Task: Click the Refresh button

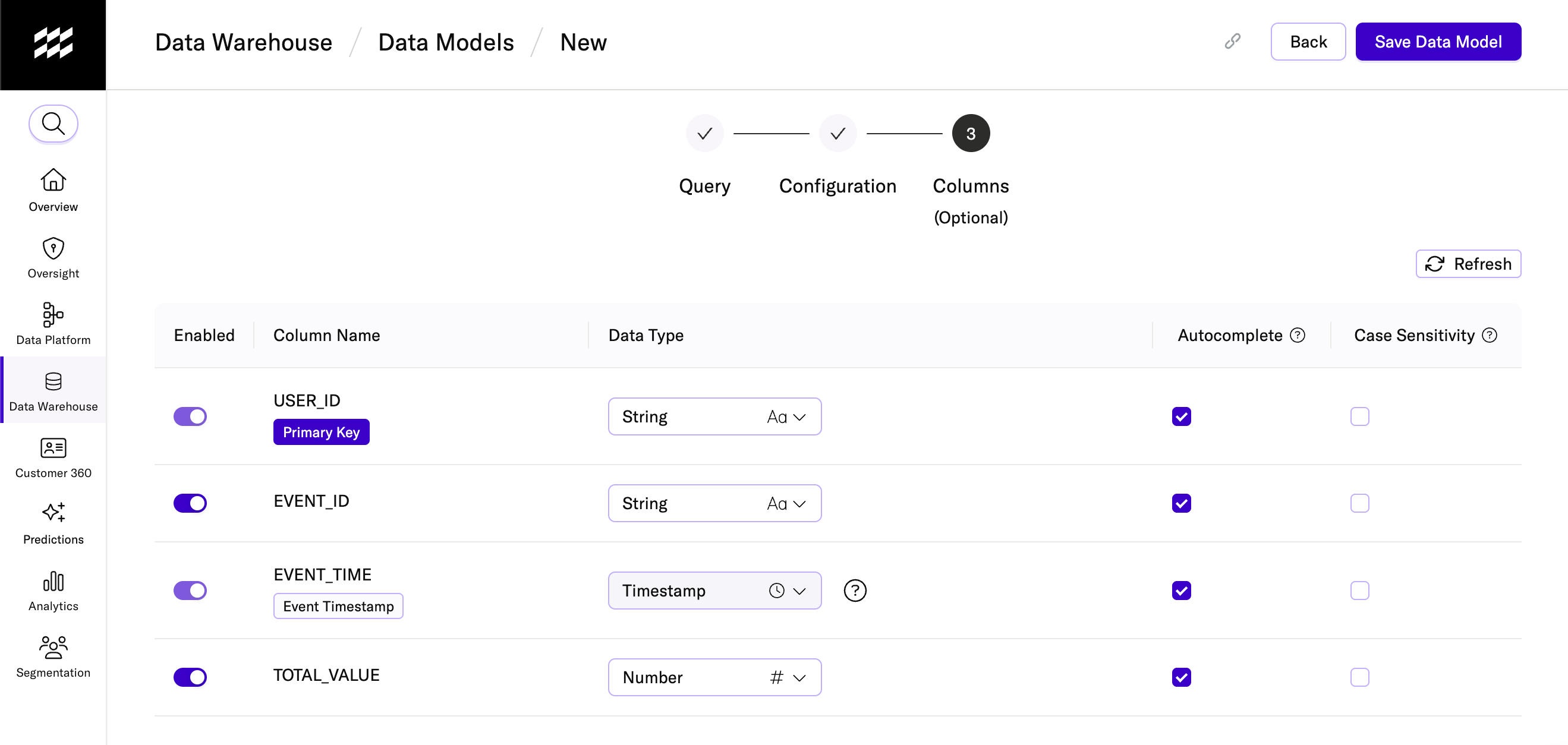Action: [x=1468, y=264]
